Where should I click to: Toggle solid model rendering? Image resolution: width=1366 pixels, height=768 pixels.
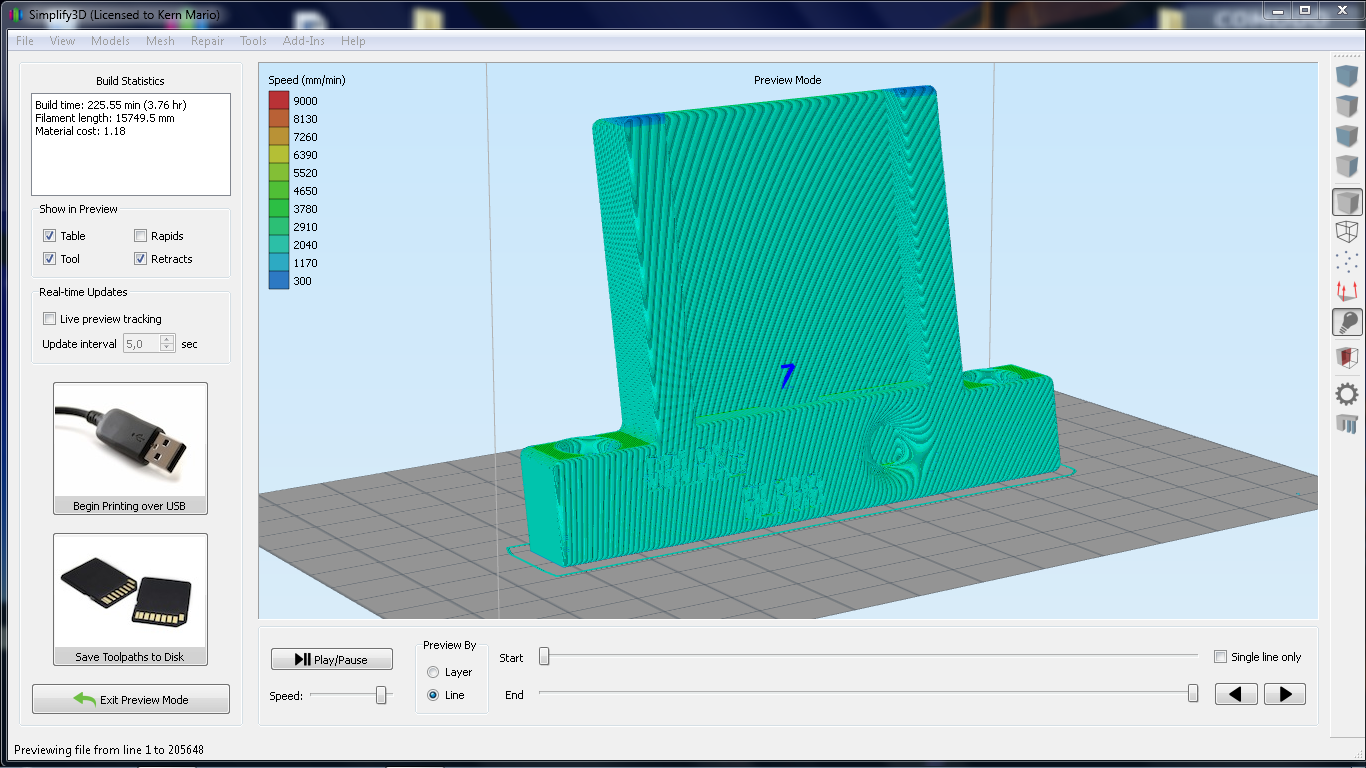pyautogui.click(x=1347, y=202)
